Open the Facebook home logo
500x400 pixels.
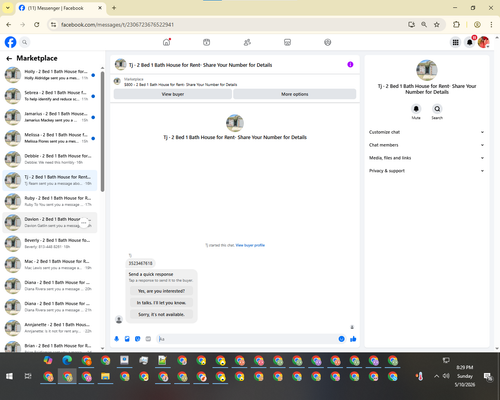coord(10,42)
